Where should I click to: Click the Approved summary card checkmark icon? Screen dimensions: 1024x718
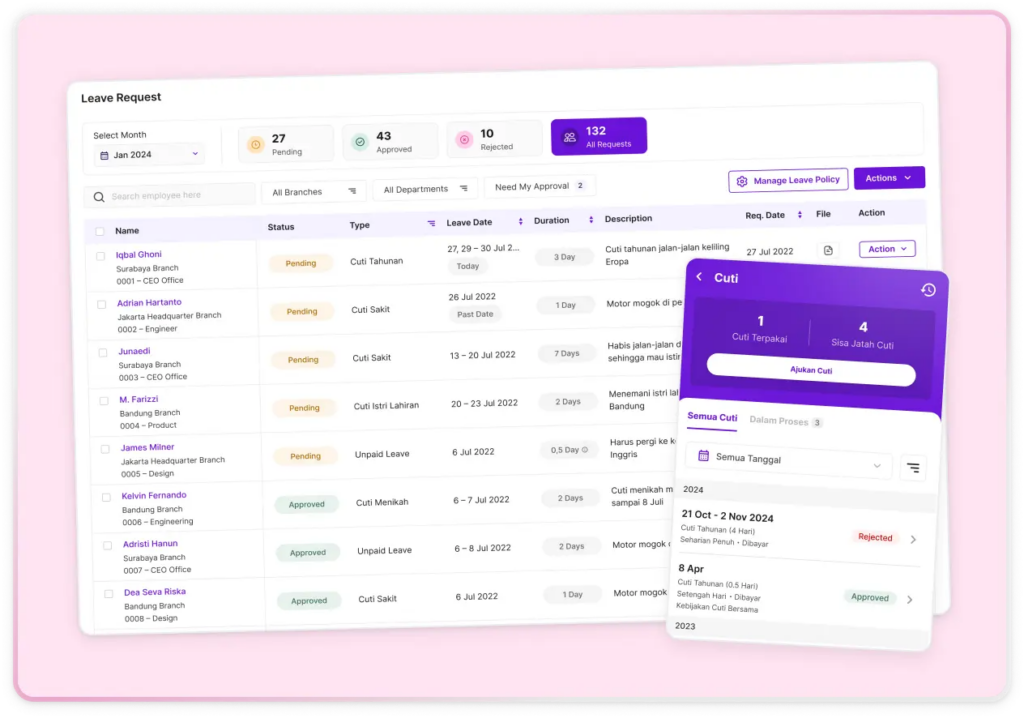(360, 143)
